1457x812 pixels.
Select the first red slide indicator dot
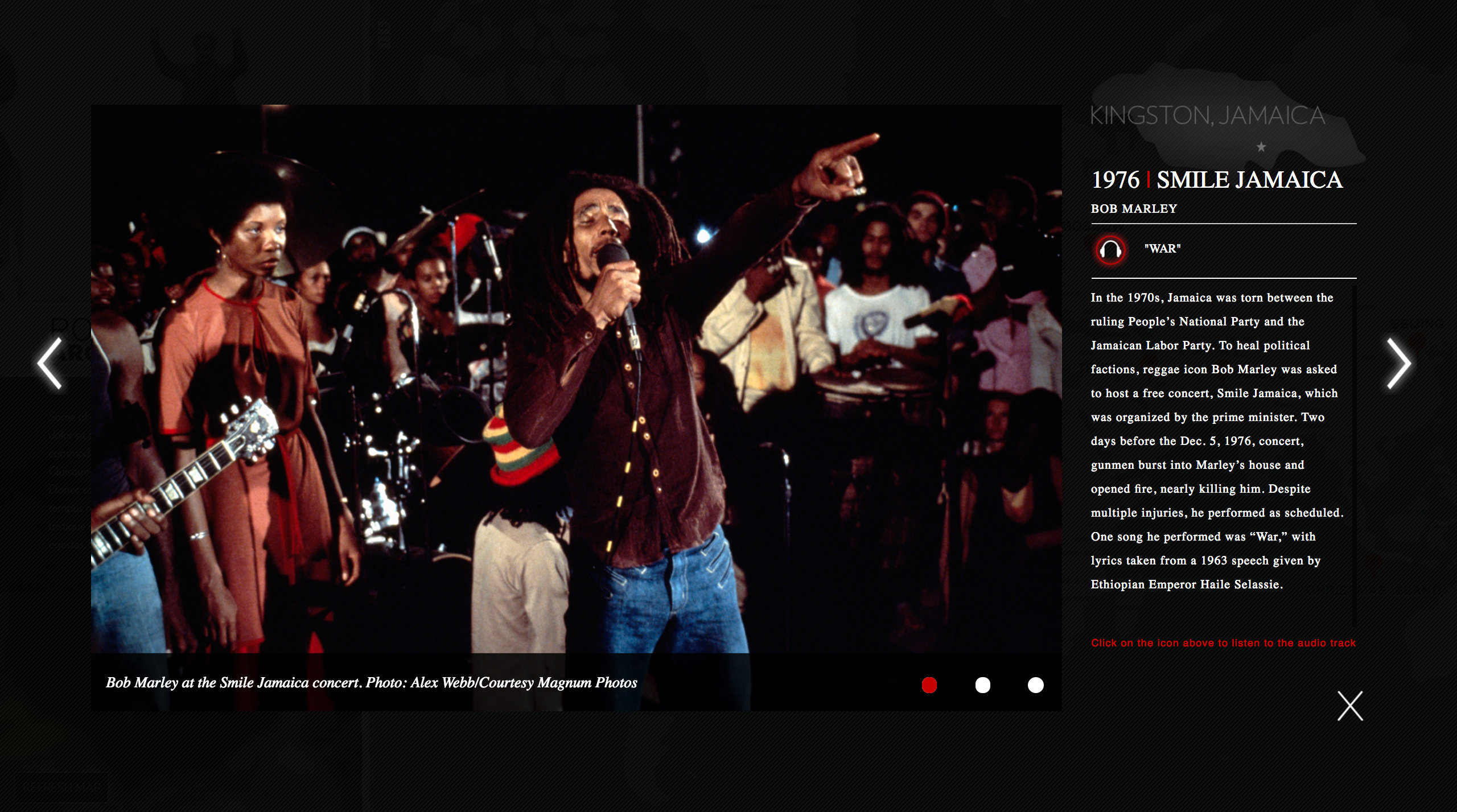coord(929,685)
